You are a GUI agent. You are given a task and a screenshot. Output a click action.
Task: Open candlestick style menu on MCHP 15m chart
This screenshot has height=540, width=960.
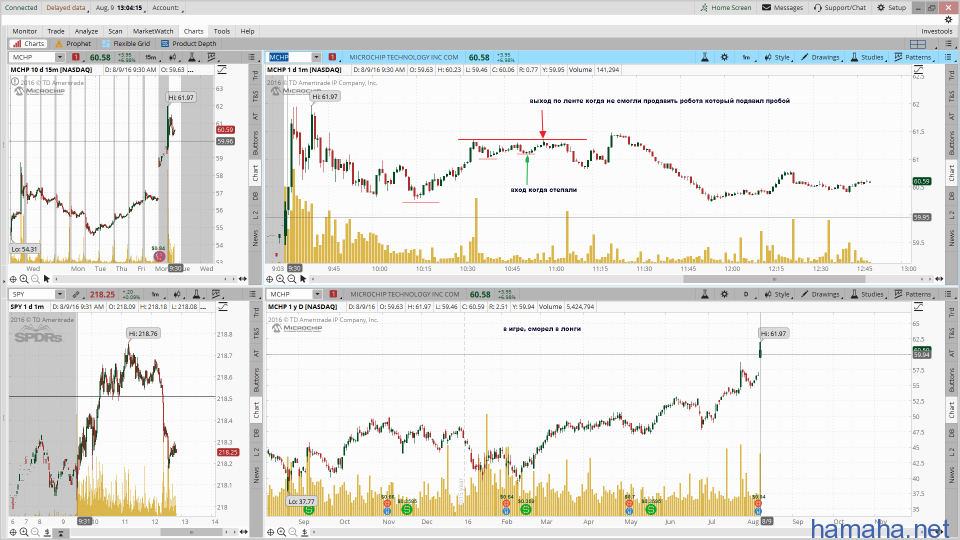pos(173,58)
